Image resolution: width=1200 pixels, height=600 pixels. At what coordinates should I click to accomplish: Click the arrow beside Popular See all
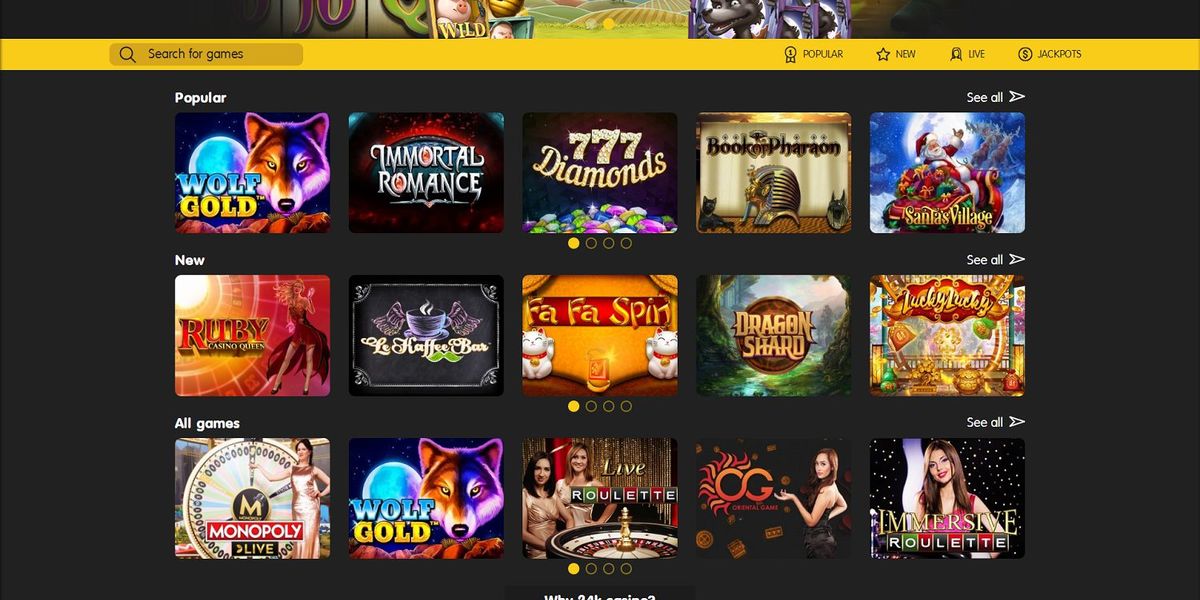1017,97
